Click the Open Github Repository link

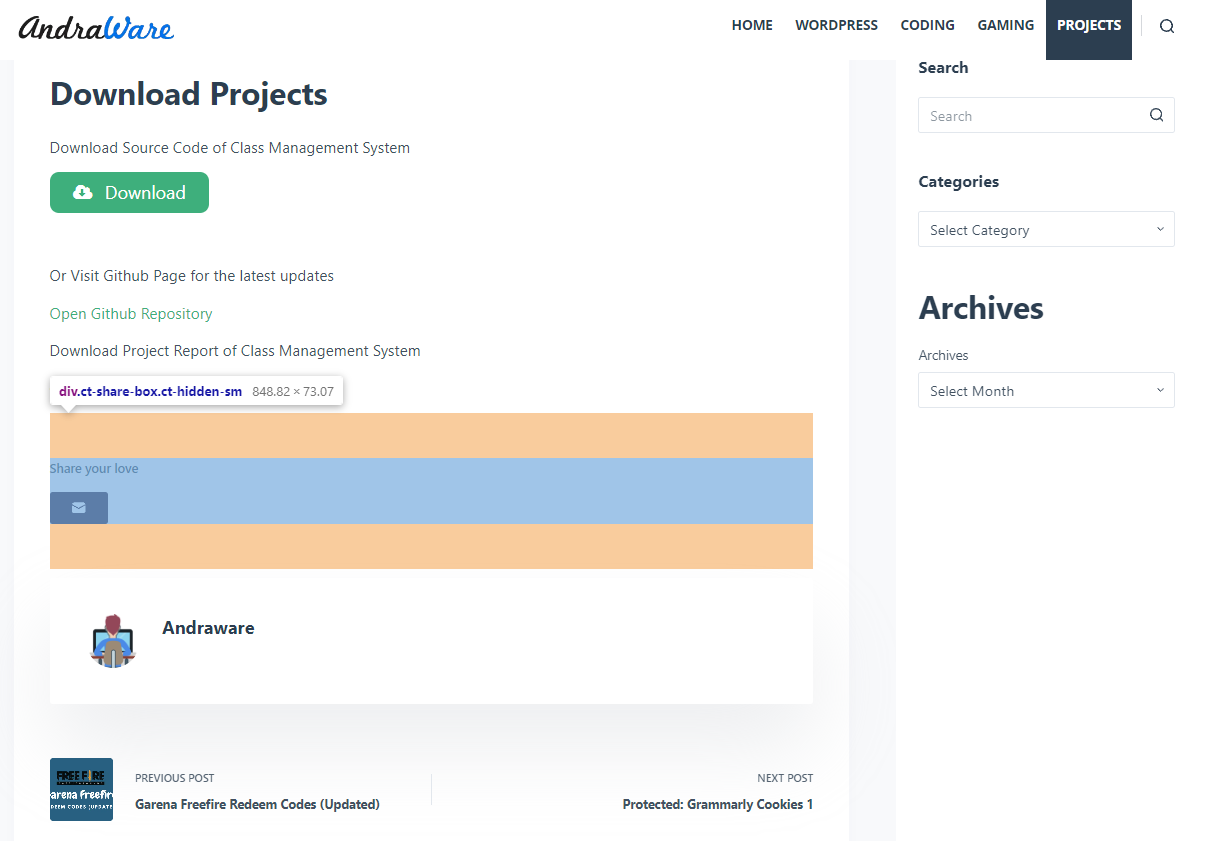(130, 313)
